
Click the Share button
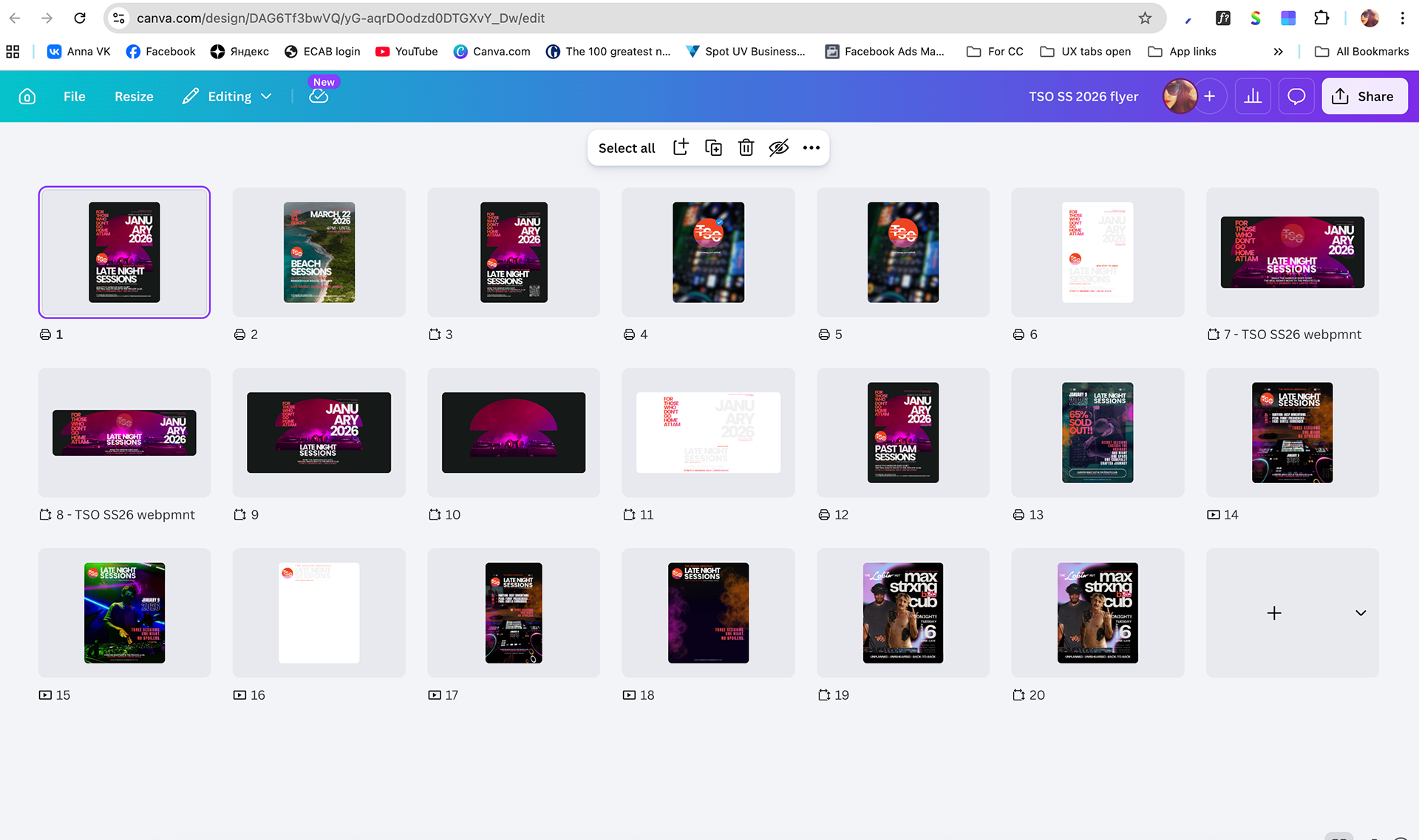pos(1364,97)
